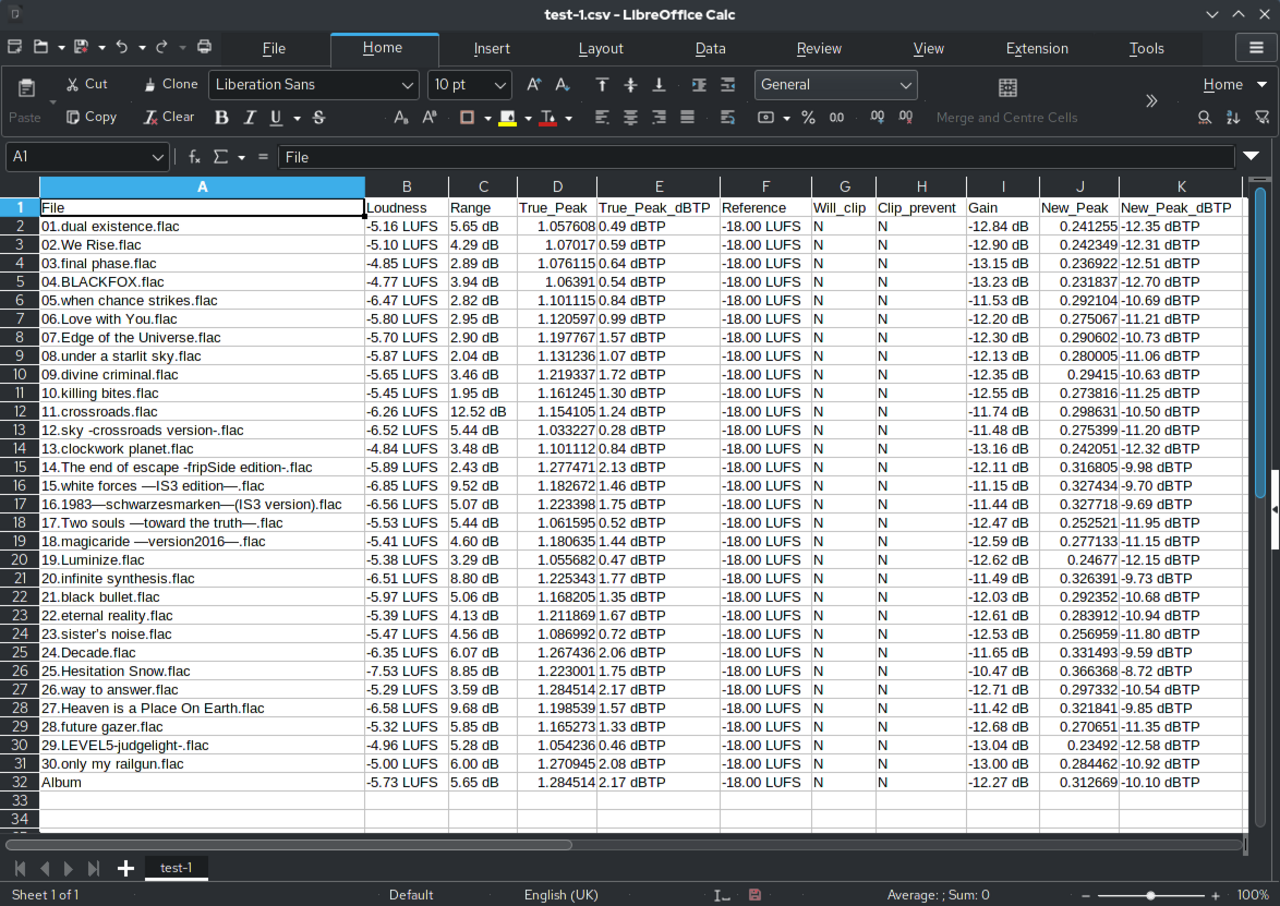Click the Clone formatting paintbrush icon
The image size is (1280, 906).
tap(168, 84)
